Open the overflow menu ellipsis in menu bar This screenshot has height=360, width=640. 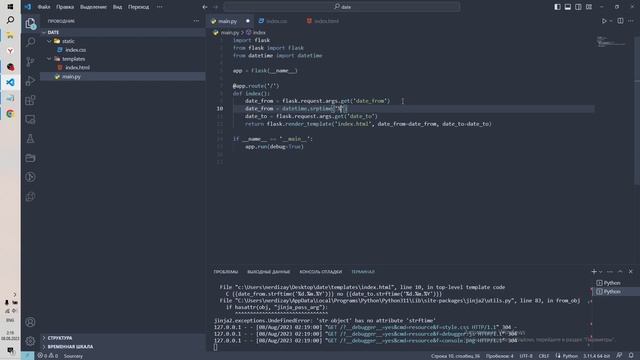159,7
